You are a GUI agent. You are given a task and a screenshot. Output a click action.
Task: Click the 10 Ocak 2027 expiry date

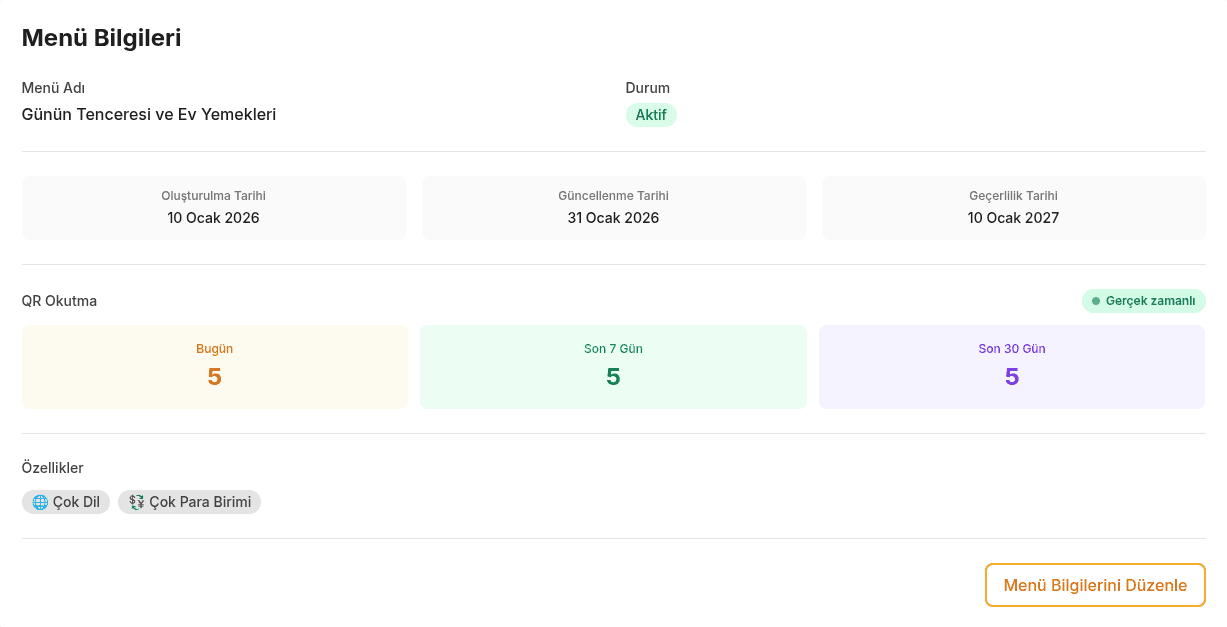(x=1013, y=218)
